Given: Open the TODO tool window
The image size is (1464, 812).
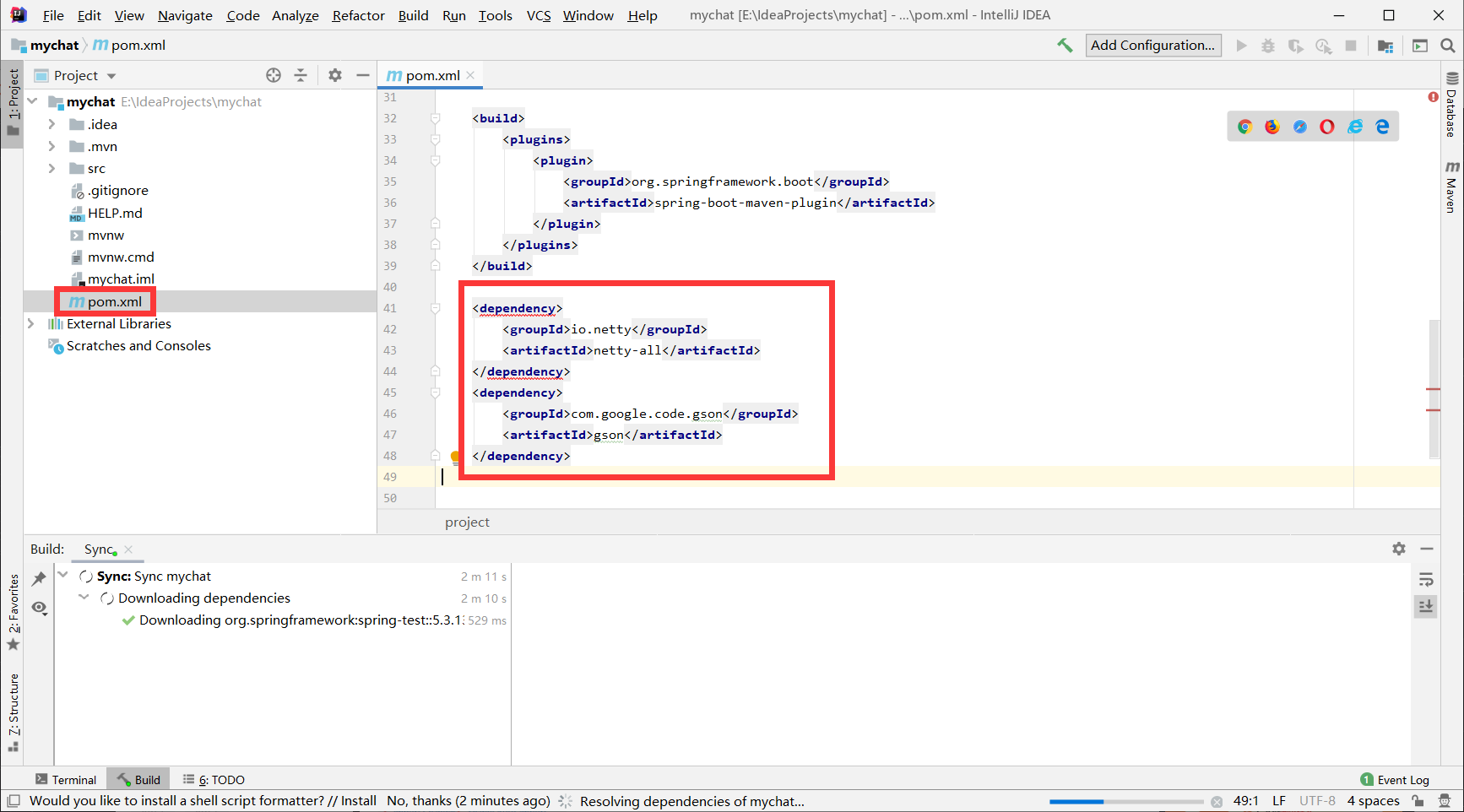Looking at the screenshot, I should (214, 780).
